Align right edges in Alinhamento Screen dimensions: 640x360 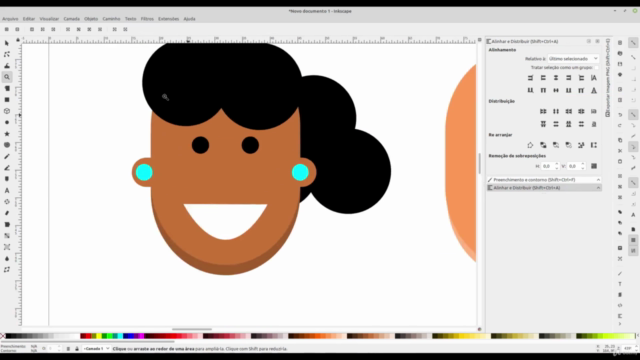pos(568,78)
